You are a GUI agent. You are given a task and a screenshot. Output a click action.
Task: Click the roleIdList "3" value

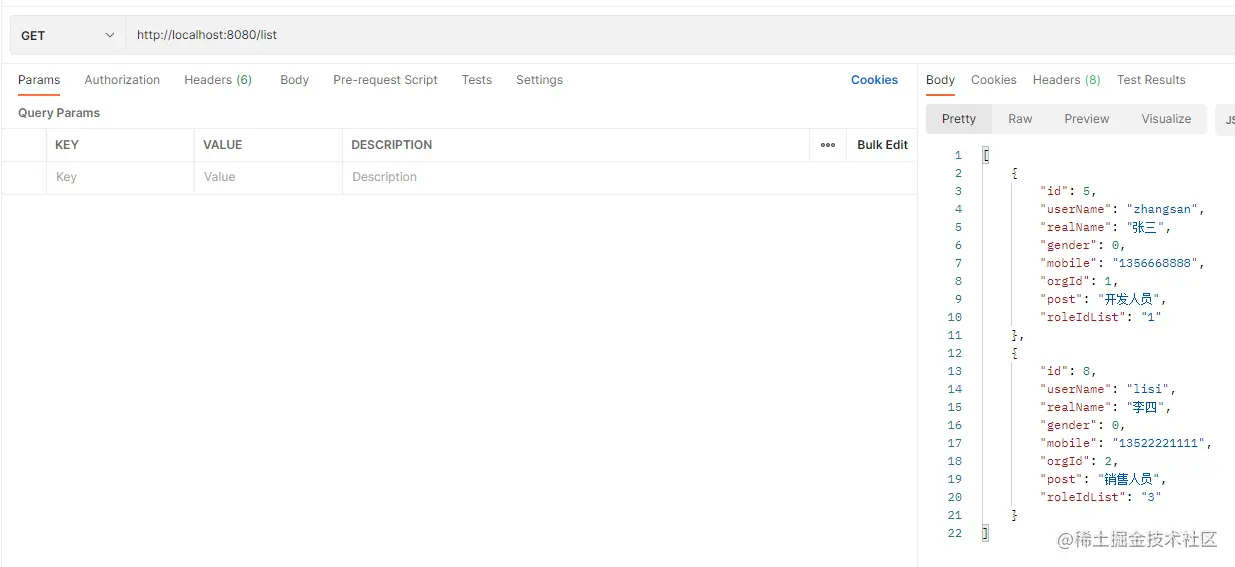[x=1151, y=497]
